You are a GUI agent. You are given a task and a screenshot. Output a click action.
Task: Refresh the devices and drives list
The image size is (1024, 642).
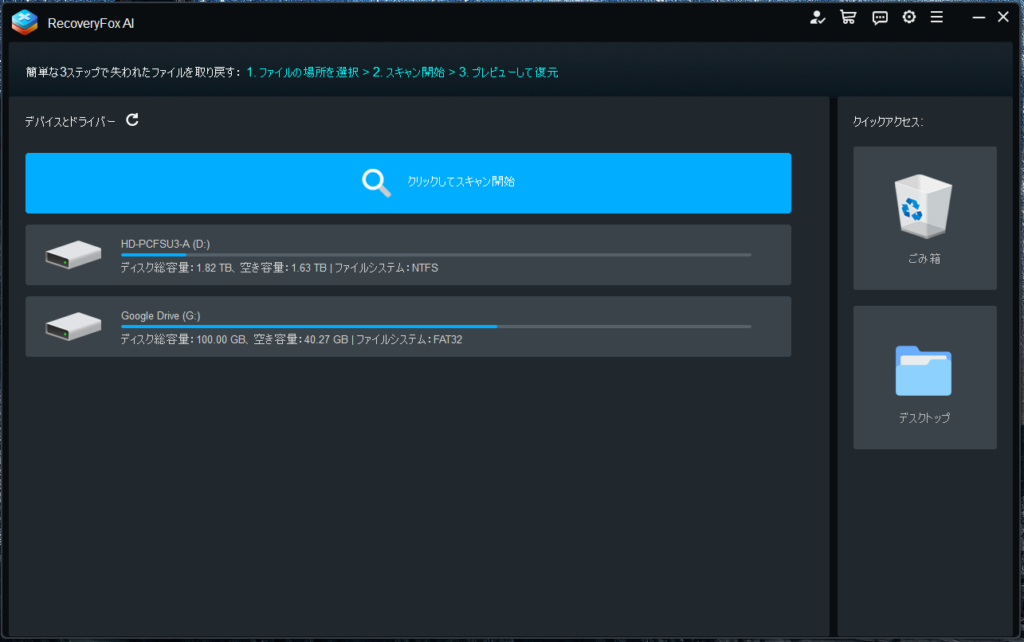[132, 121]
